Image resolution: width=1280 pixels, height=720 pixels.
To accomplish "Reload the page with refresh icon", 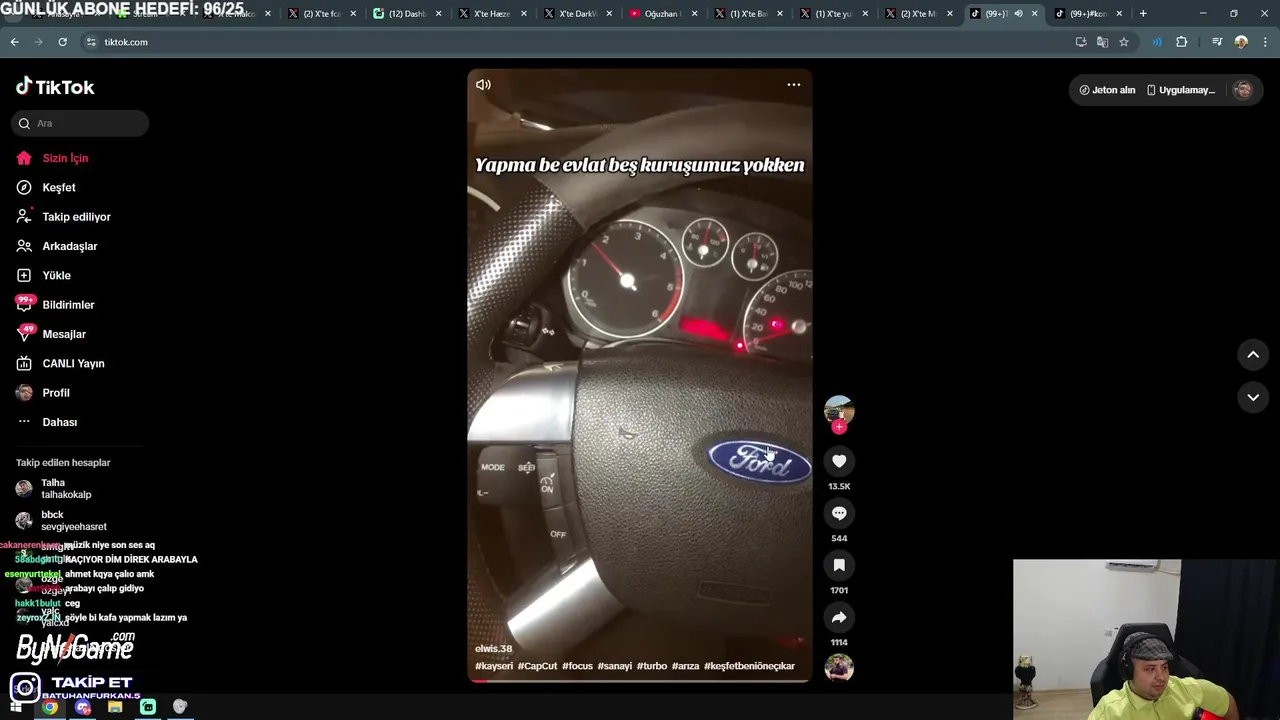I will coord(62,42).
